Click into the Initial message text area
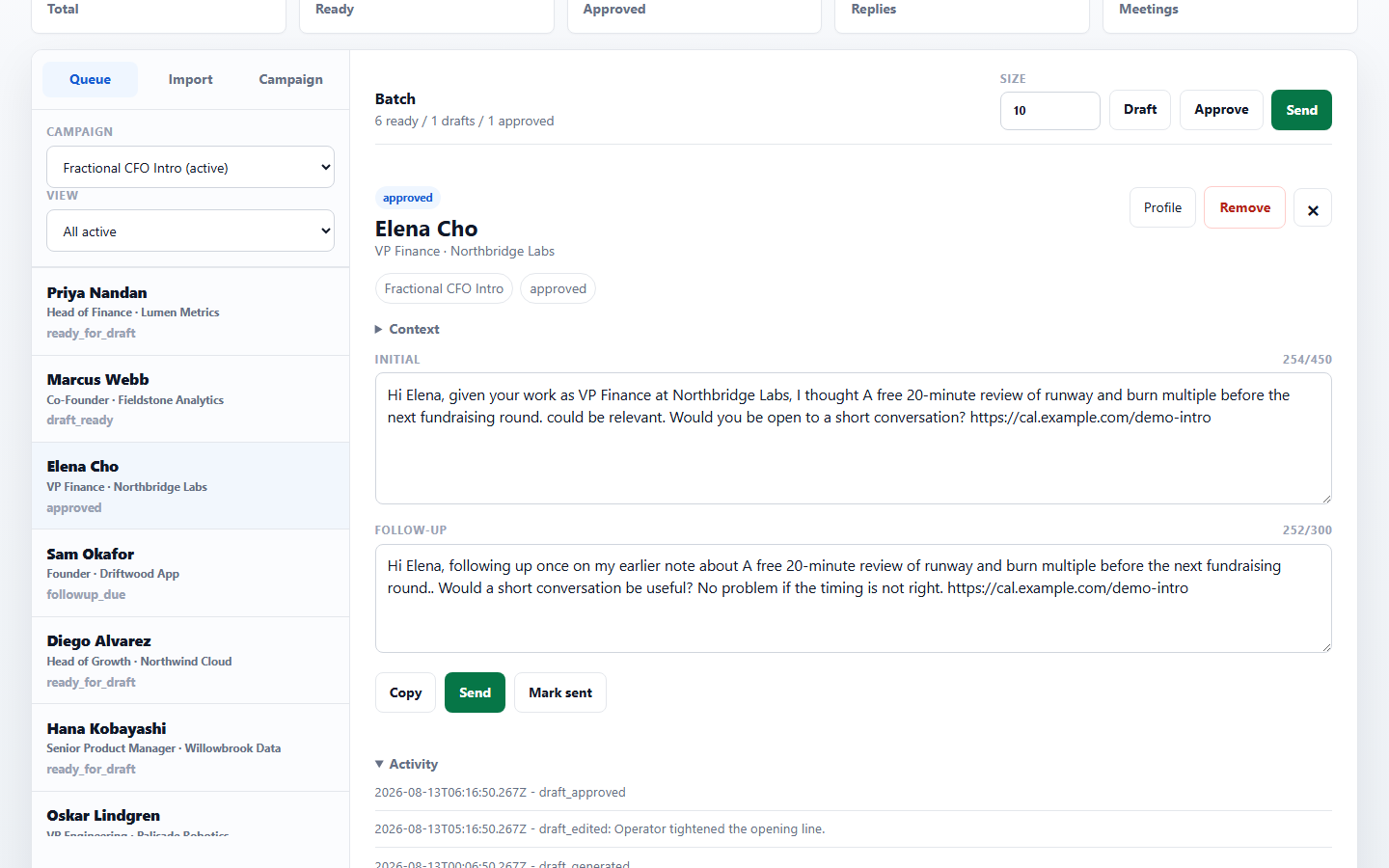The height and width of the screenshot is (868, 1389). 853,438
